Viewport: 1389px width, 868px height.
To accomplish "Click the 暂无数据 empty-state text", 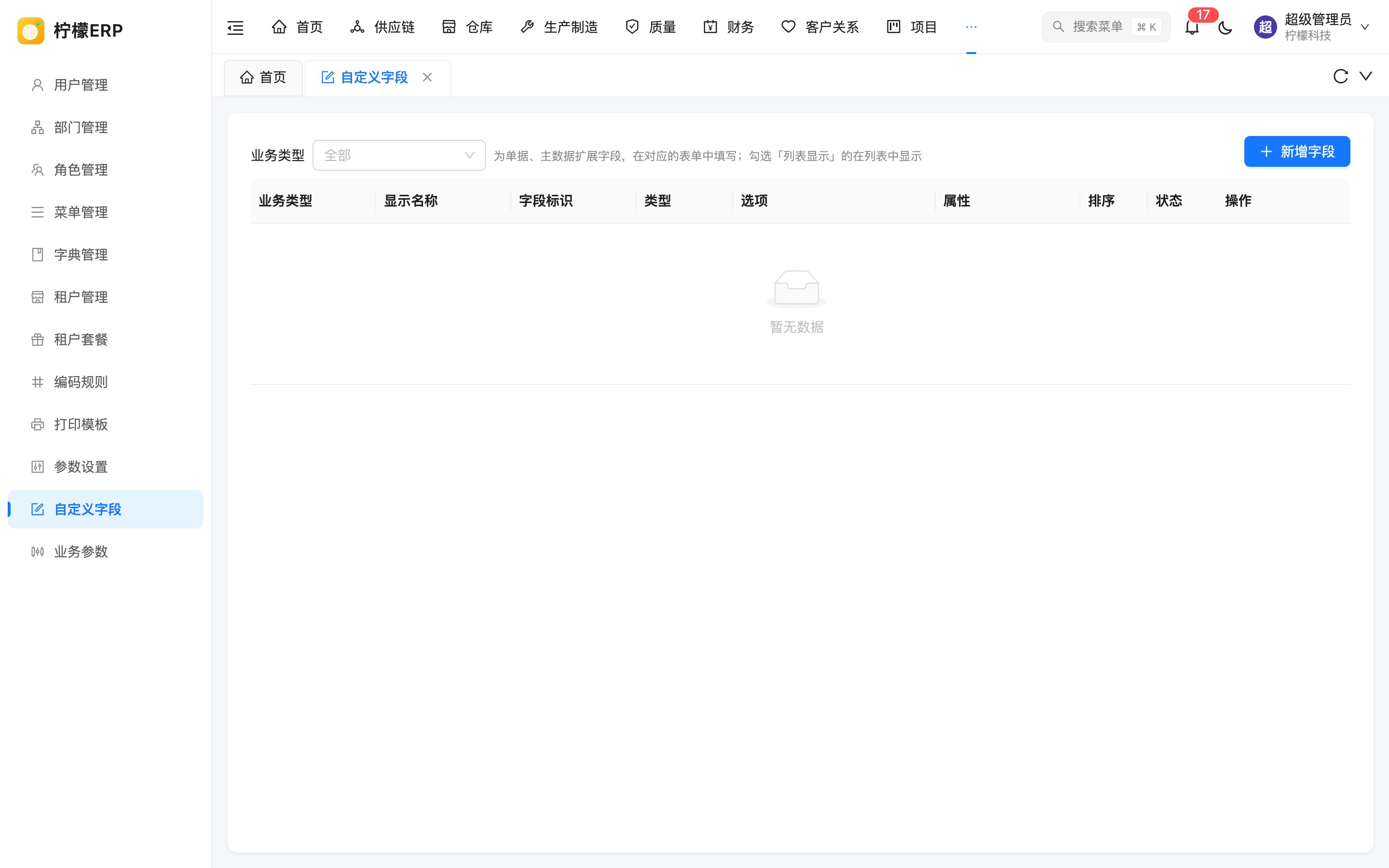I will point(797,327).
